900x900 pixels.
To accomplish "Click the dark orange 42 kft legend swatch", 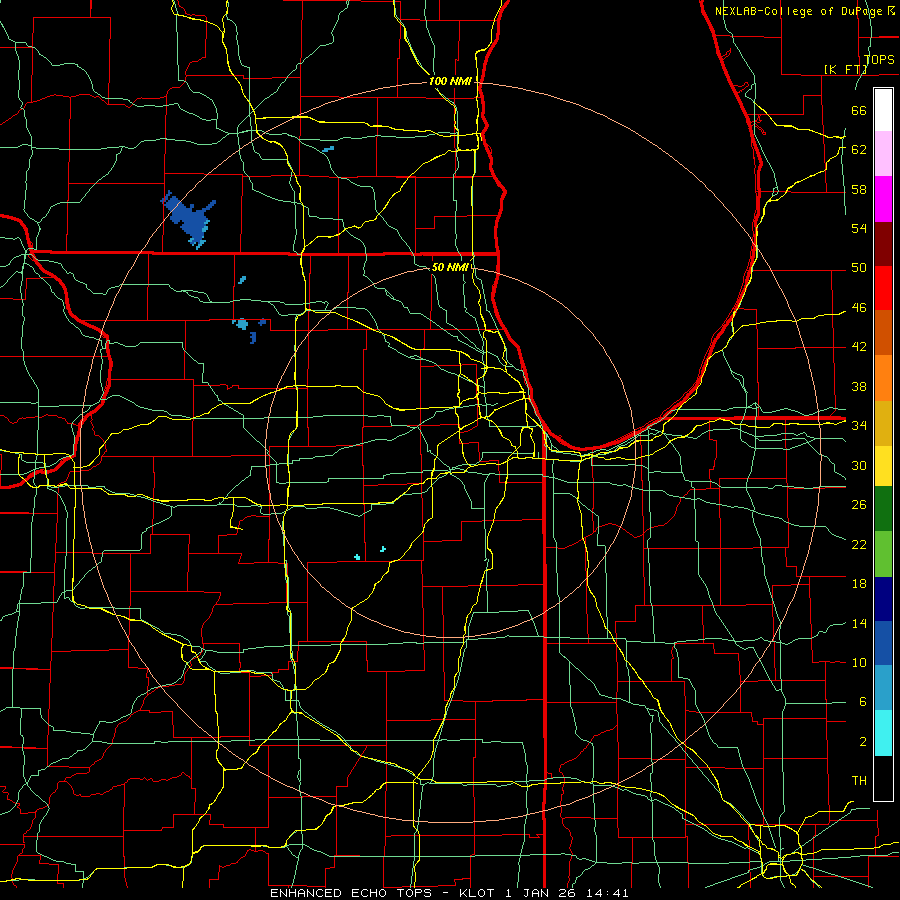I will click(x=883, y=332).
